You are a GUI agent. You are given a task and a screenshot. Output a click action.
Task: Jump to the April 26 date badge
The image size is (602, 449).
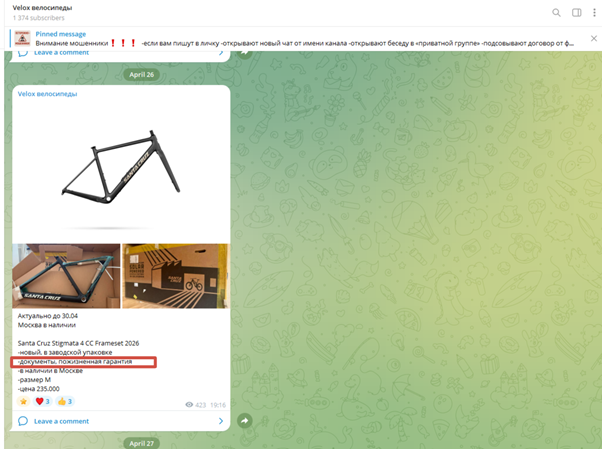point(142,75)
